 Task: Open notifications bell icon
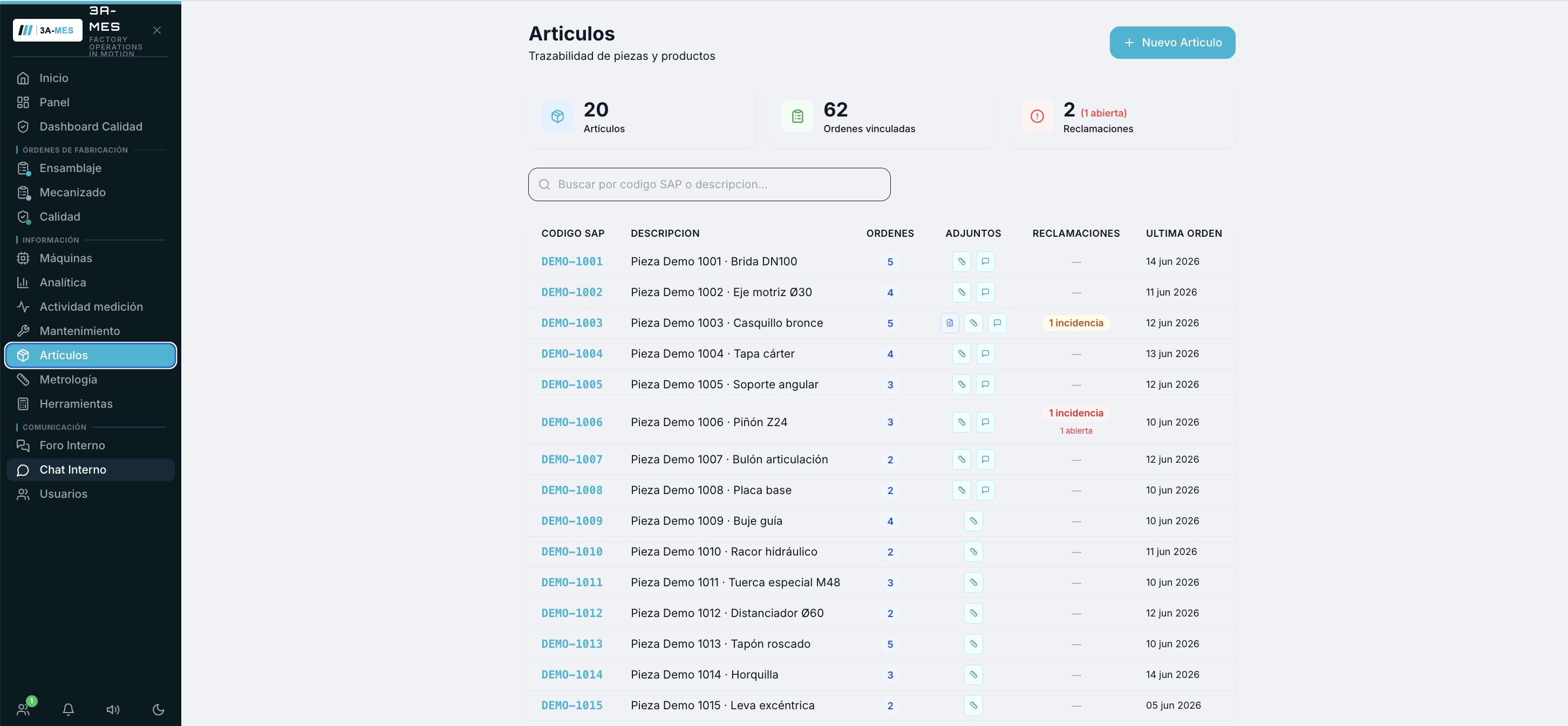click(x=68, y=709)
